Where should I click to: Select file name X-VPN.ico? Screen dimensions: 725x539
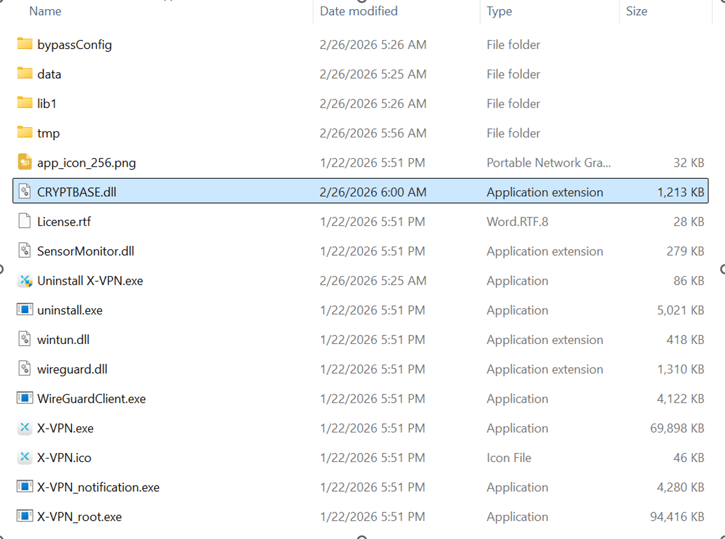coord(64,458)
